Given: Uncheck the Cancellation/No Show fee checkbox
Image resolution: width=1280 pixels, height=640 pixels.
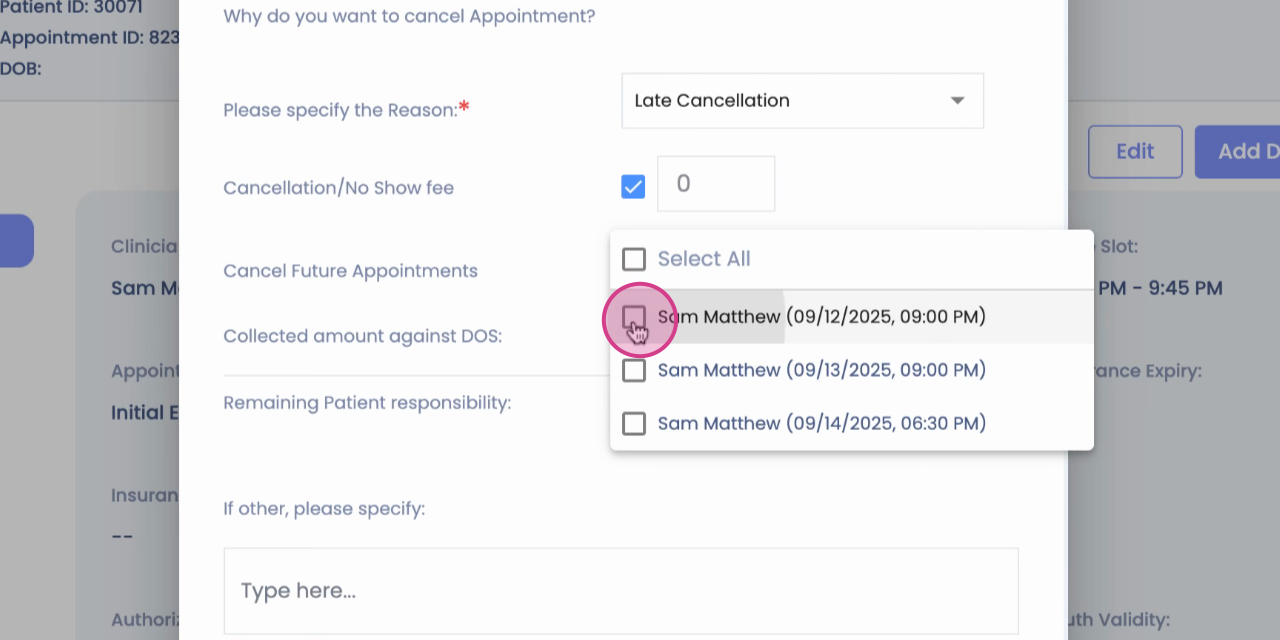Looking at the screenshot, I should 633,186.
